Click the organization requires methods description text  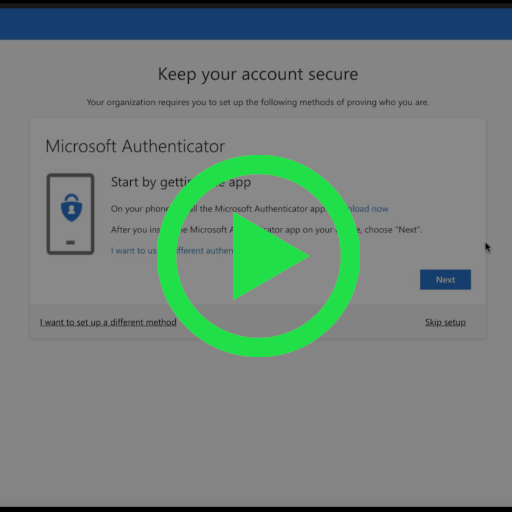(258, 102)
